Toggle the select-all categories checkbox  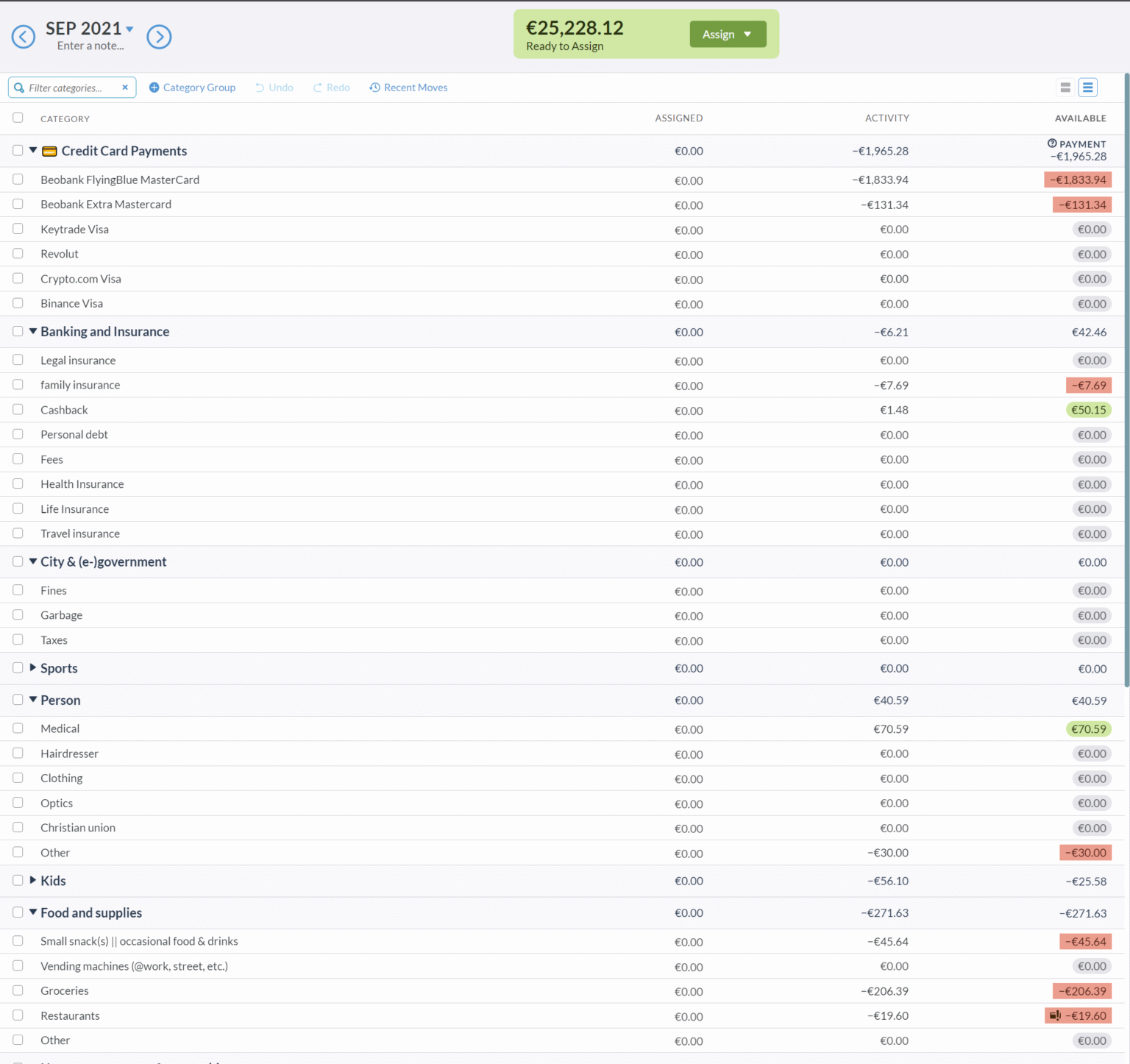[x=18, y=118]
